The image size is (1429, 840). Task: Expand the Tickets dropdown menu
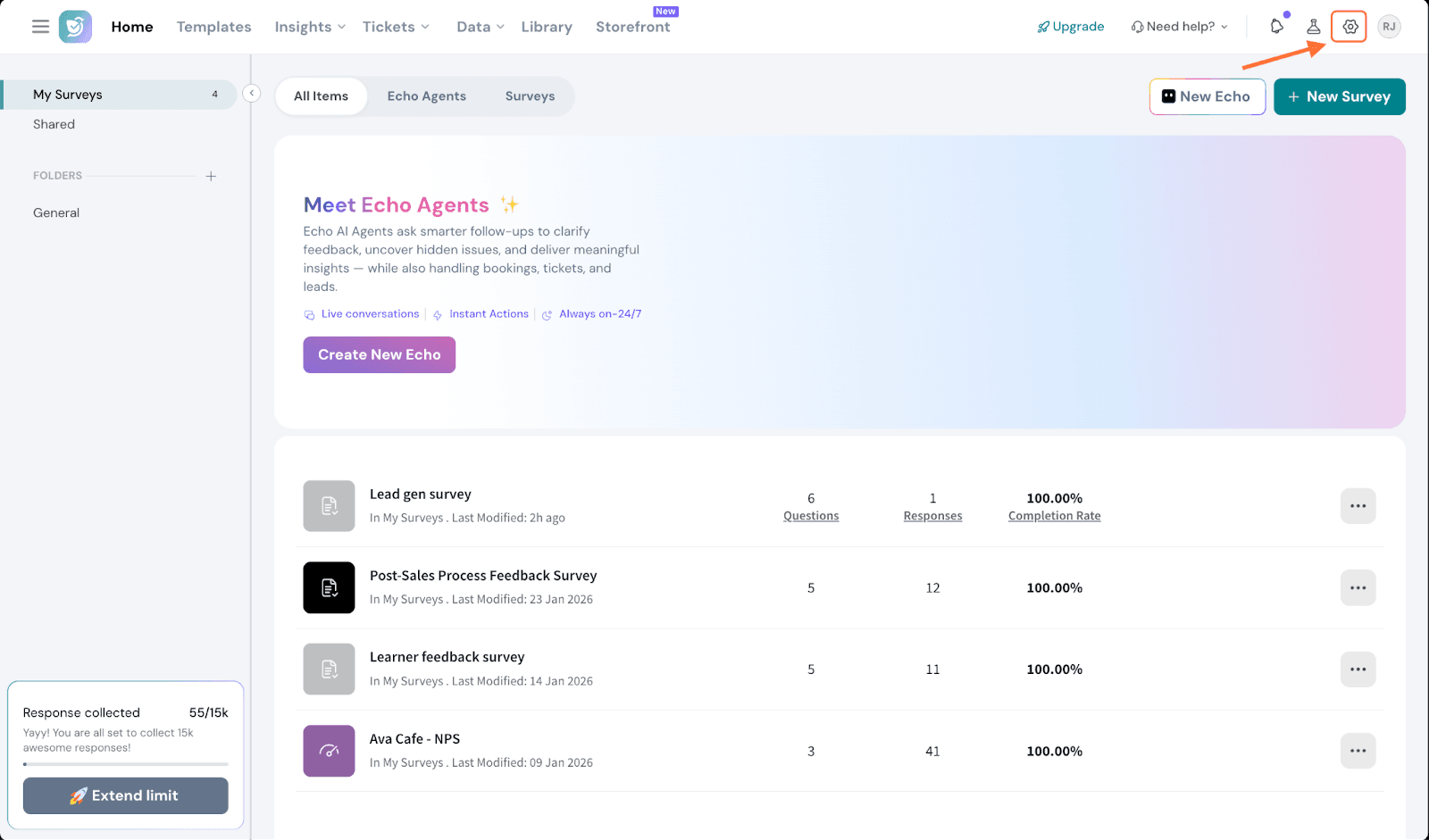[396, 27]
